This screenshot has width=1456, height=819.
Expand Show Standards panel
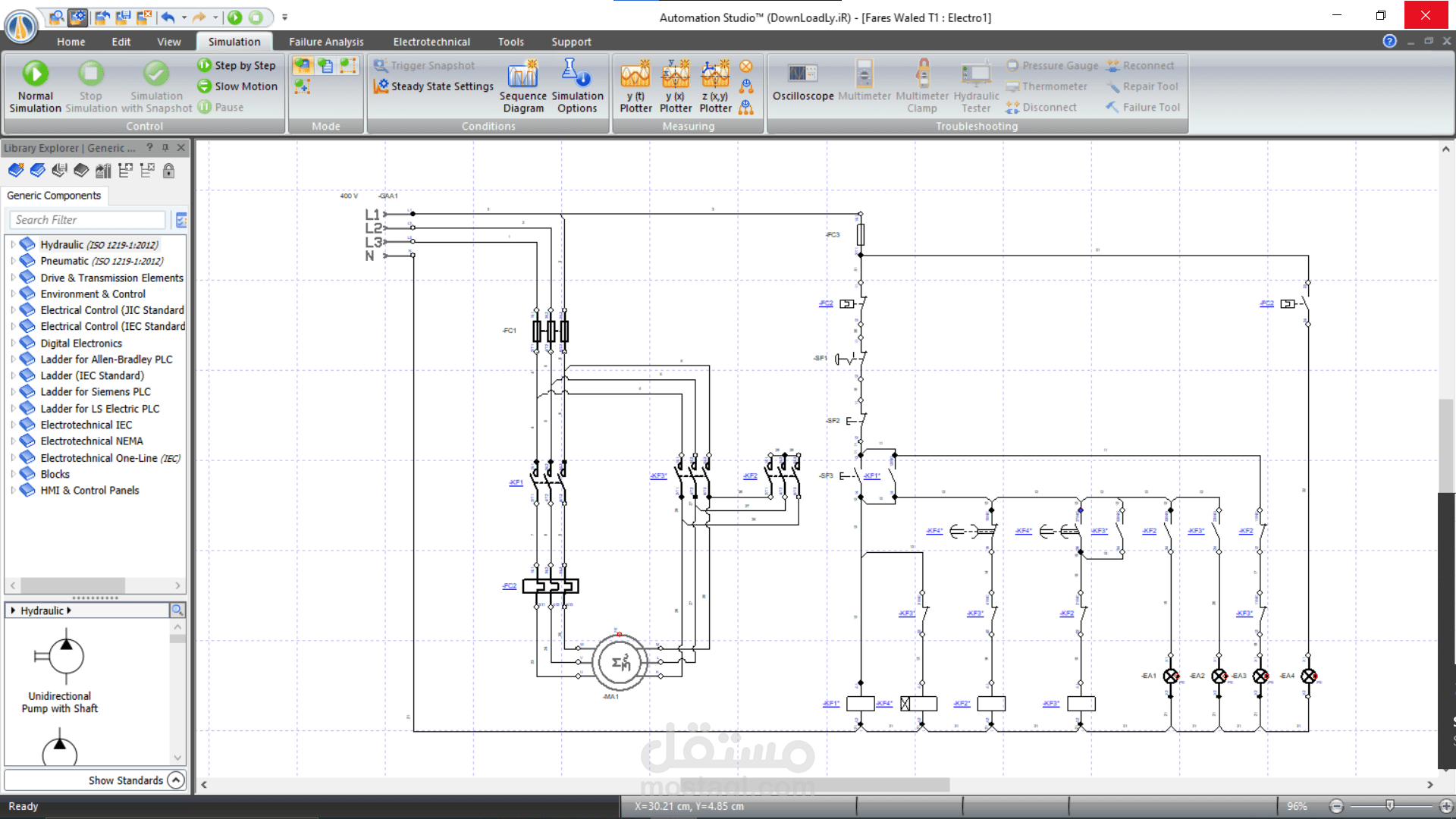click(175, 780)
